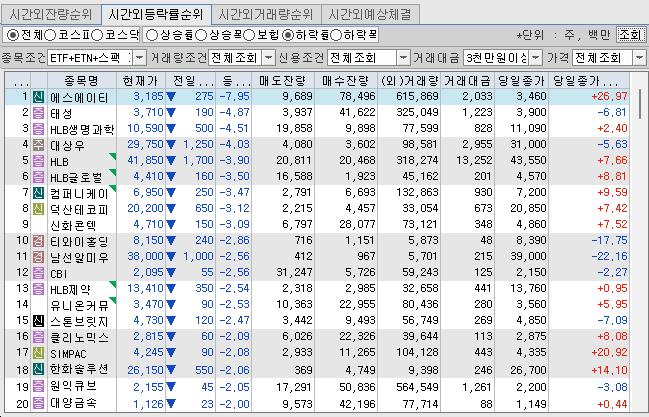Click the stock name 에스에이티

[79, 98]
